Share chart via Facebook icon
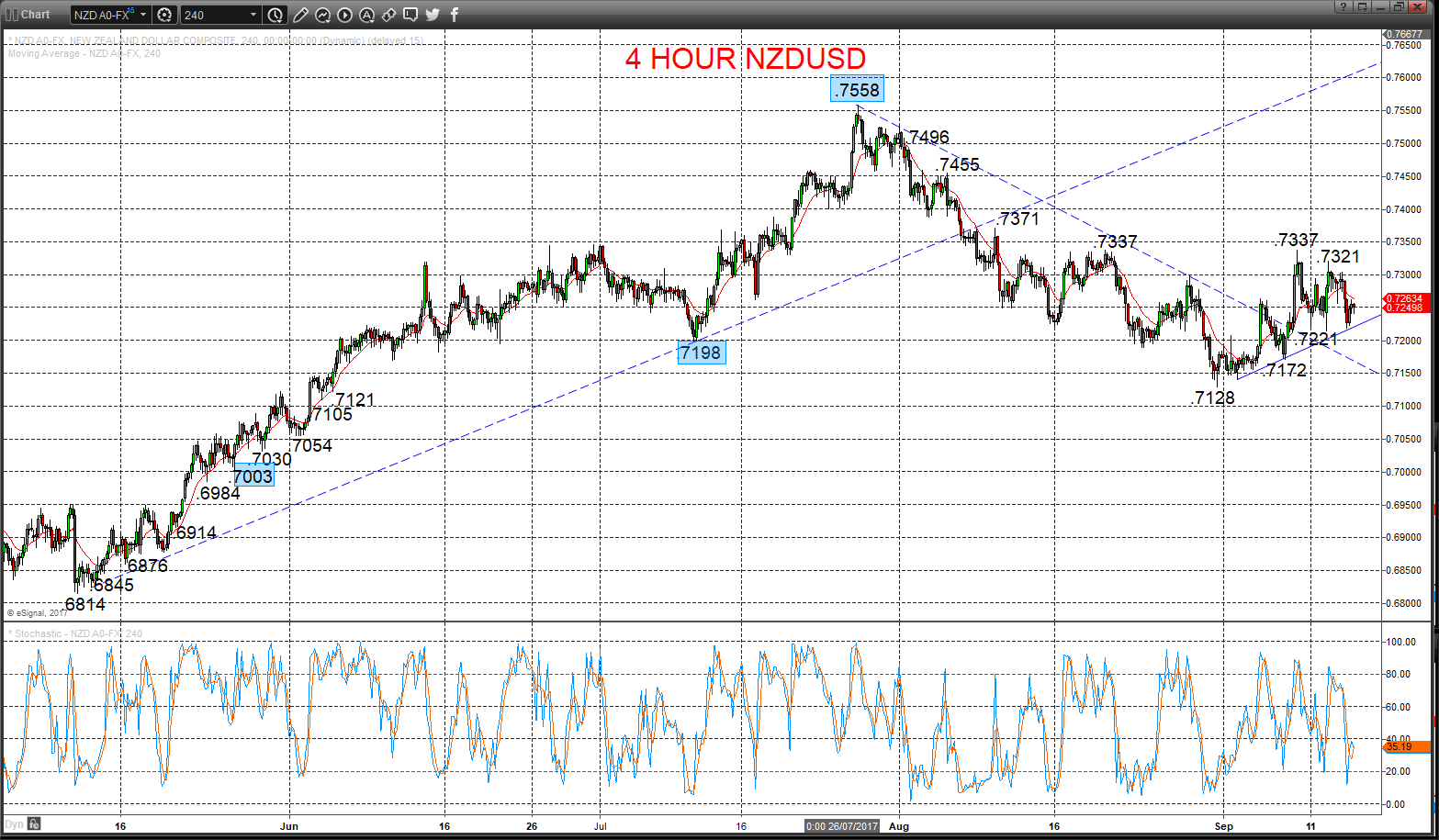 [455, 15]
